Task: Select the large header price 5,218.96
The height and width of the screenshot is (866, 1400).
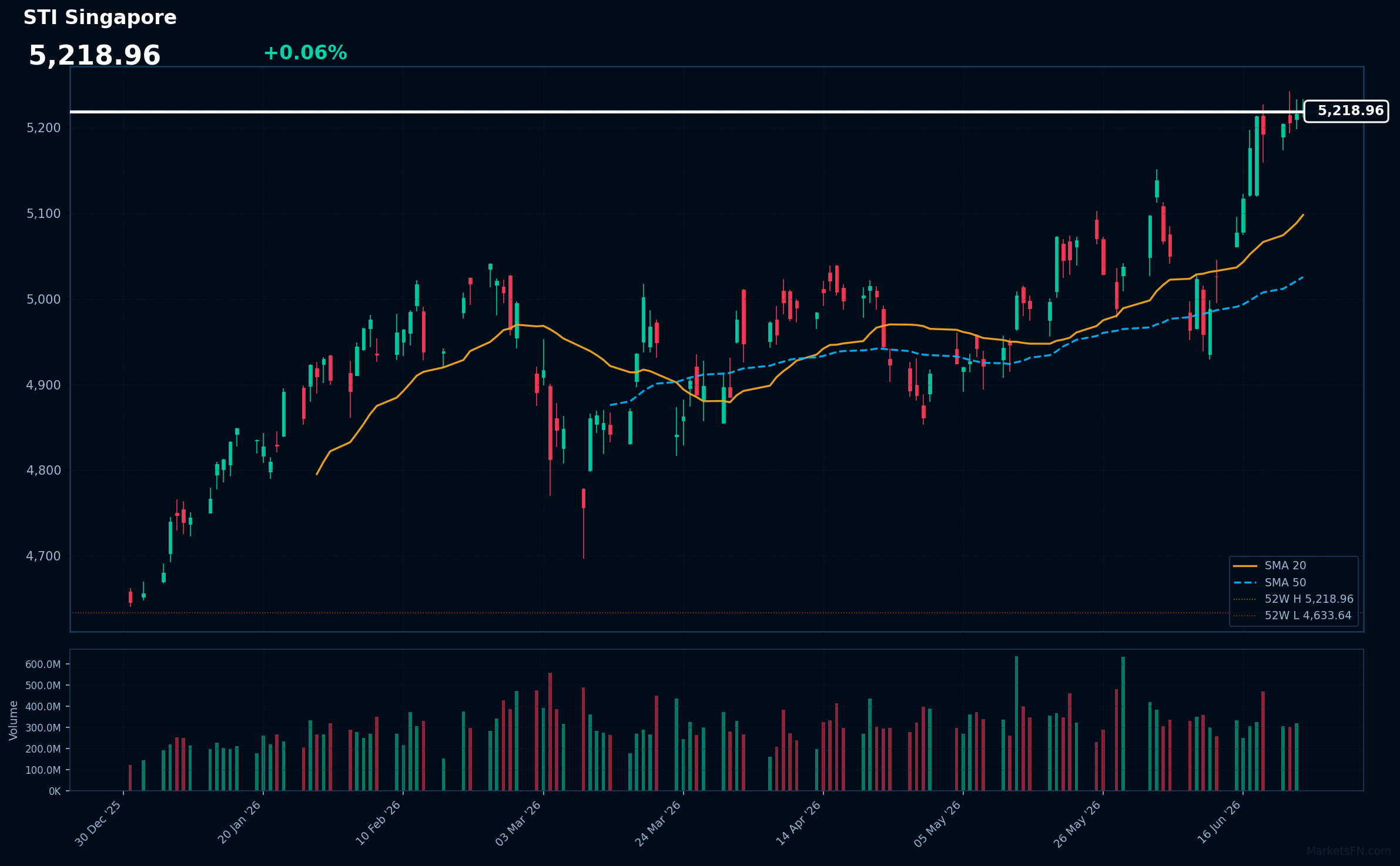Action: 95,56
